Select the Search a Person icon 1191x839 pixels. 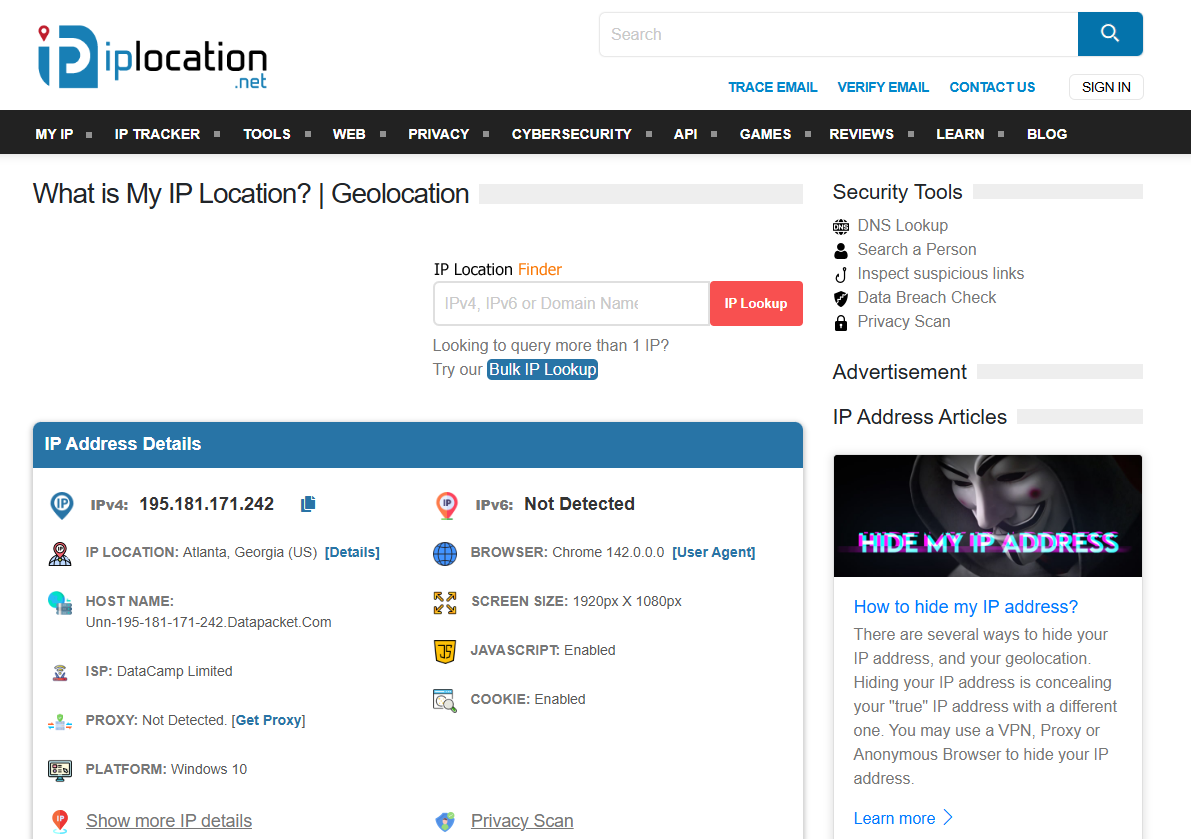tap(841, 249)
